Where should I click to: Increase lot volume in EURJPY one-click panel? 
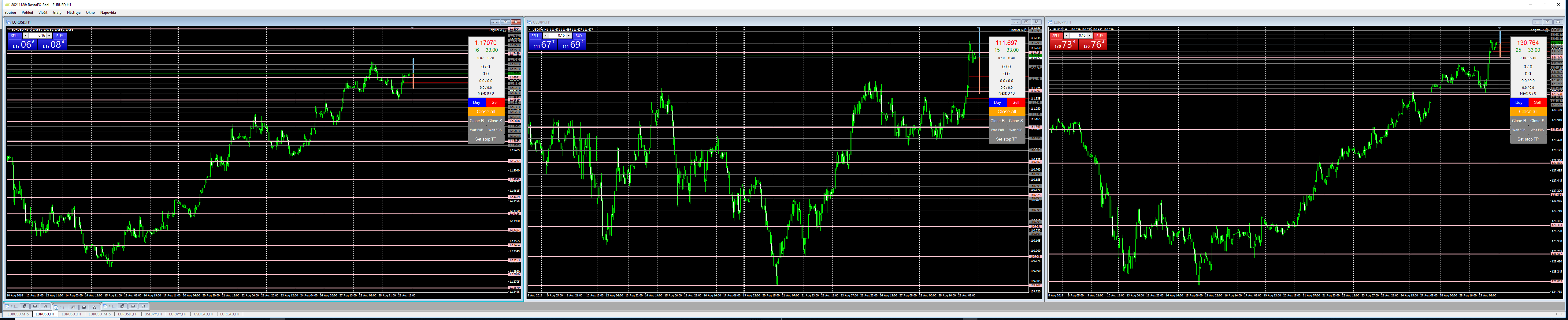(1090, 35)
